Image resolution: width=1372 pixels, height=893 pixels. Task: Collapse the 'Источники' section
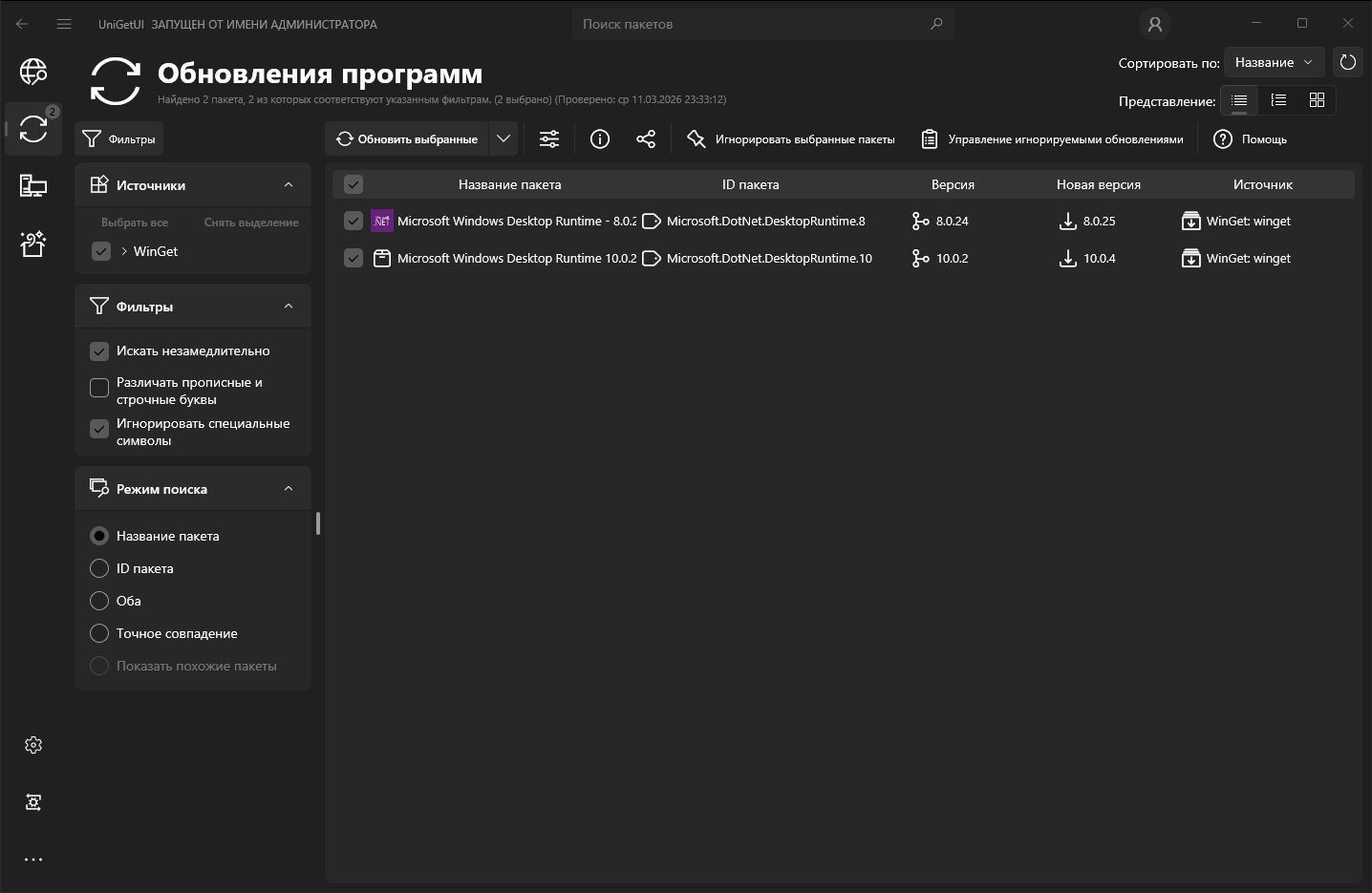tap(289, 185)
